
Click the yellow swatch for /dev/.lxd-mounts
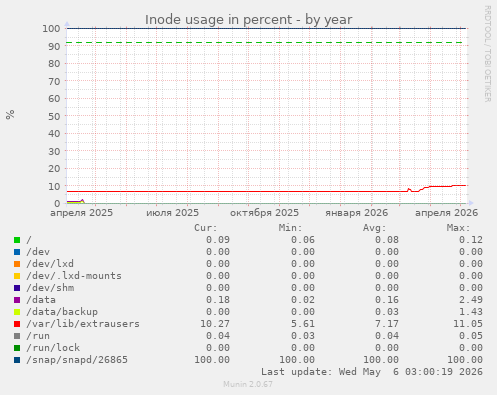tap(17, 276)
